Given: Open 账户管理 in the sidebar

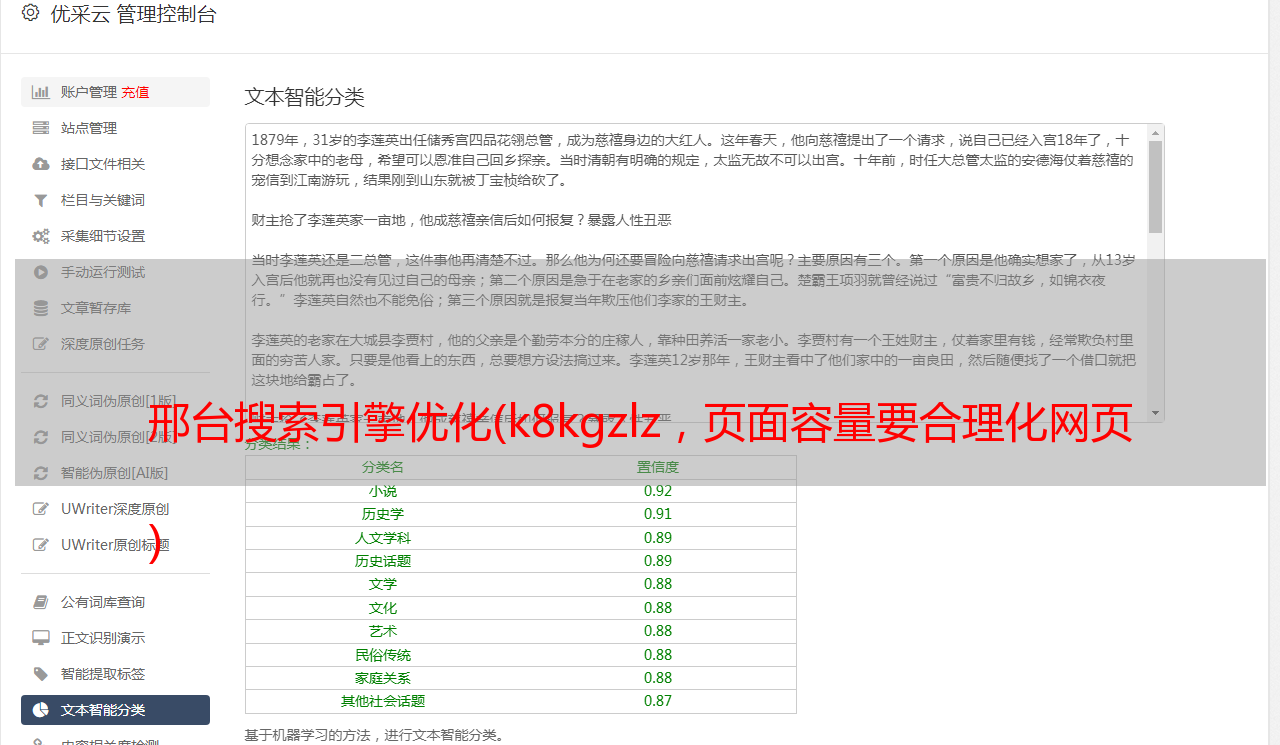Looking at the screenshot, I should [115, 92].
